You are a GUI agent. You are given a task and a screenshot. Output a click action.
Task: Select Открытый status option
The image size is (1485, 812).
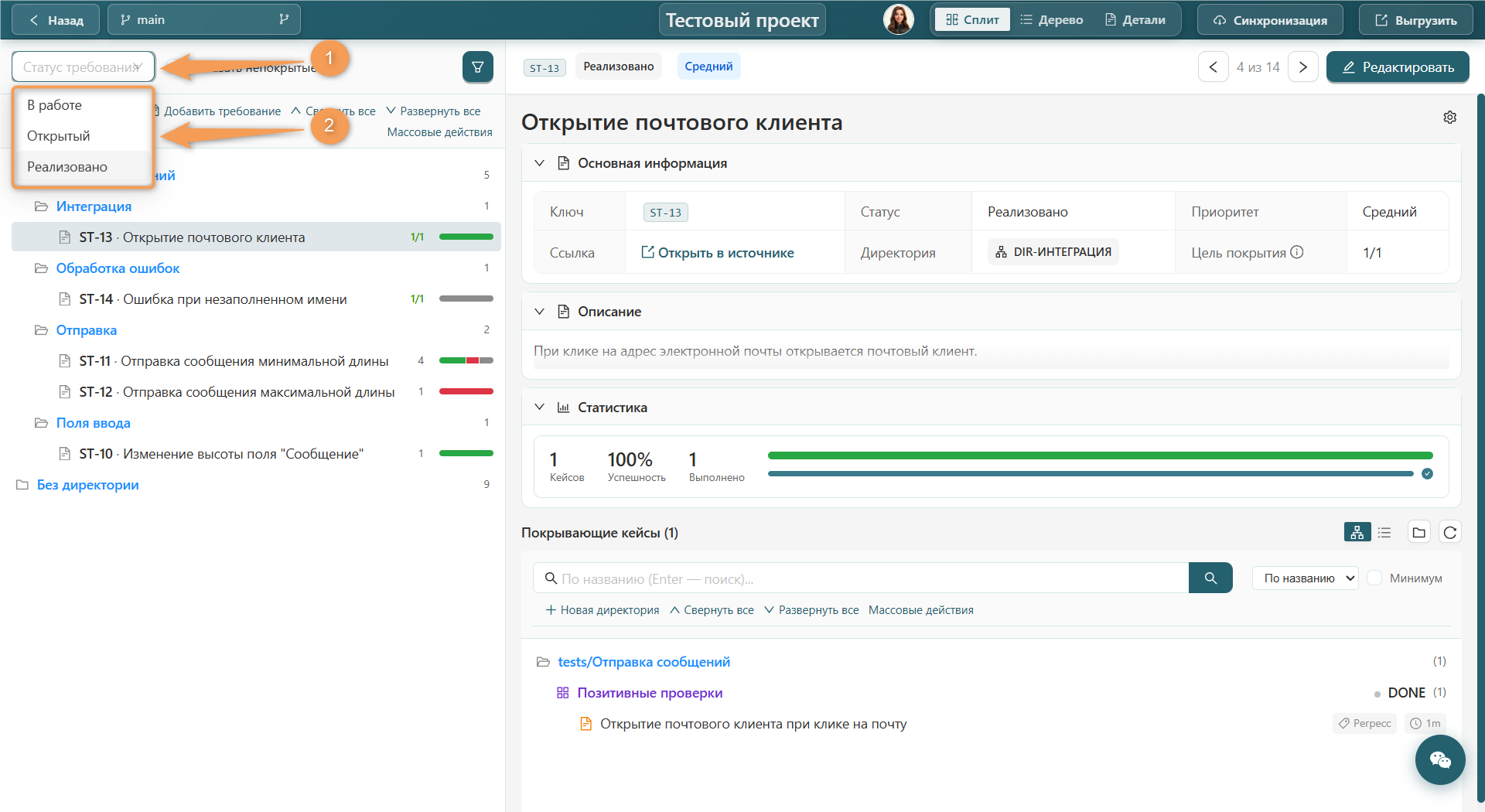[x=84, y=136]
